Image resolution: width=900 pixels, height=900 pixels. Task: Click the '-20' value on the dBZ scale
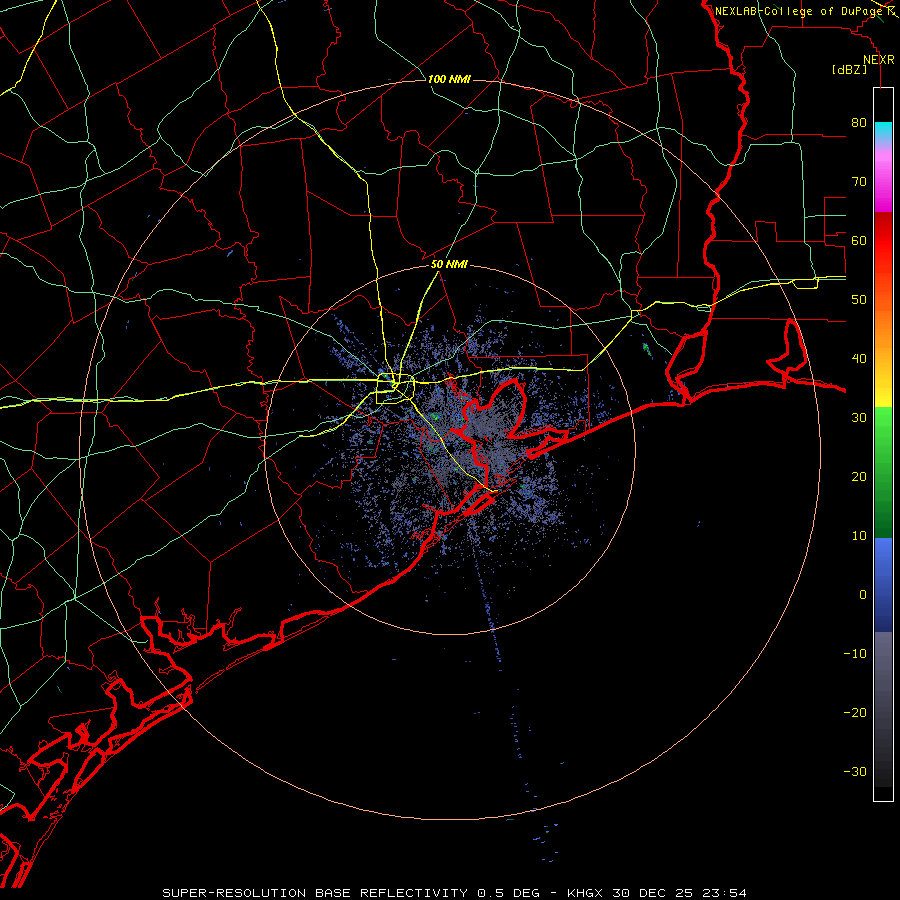click(855, 712)
